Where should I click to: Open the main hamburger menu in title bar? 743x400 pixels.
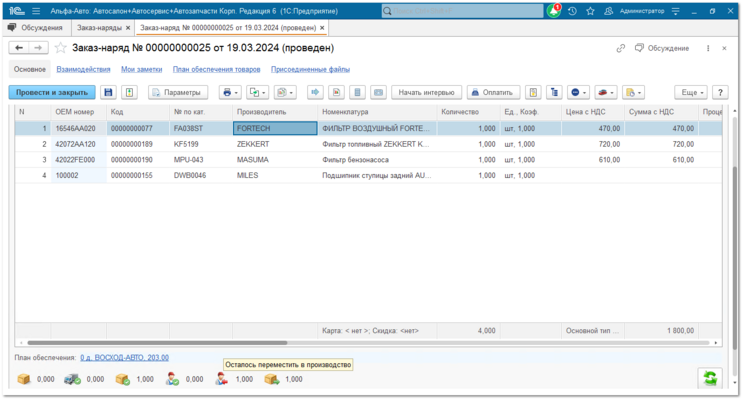pos(36,10)
